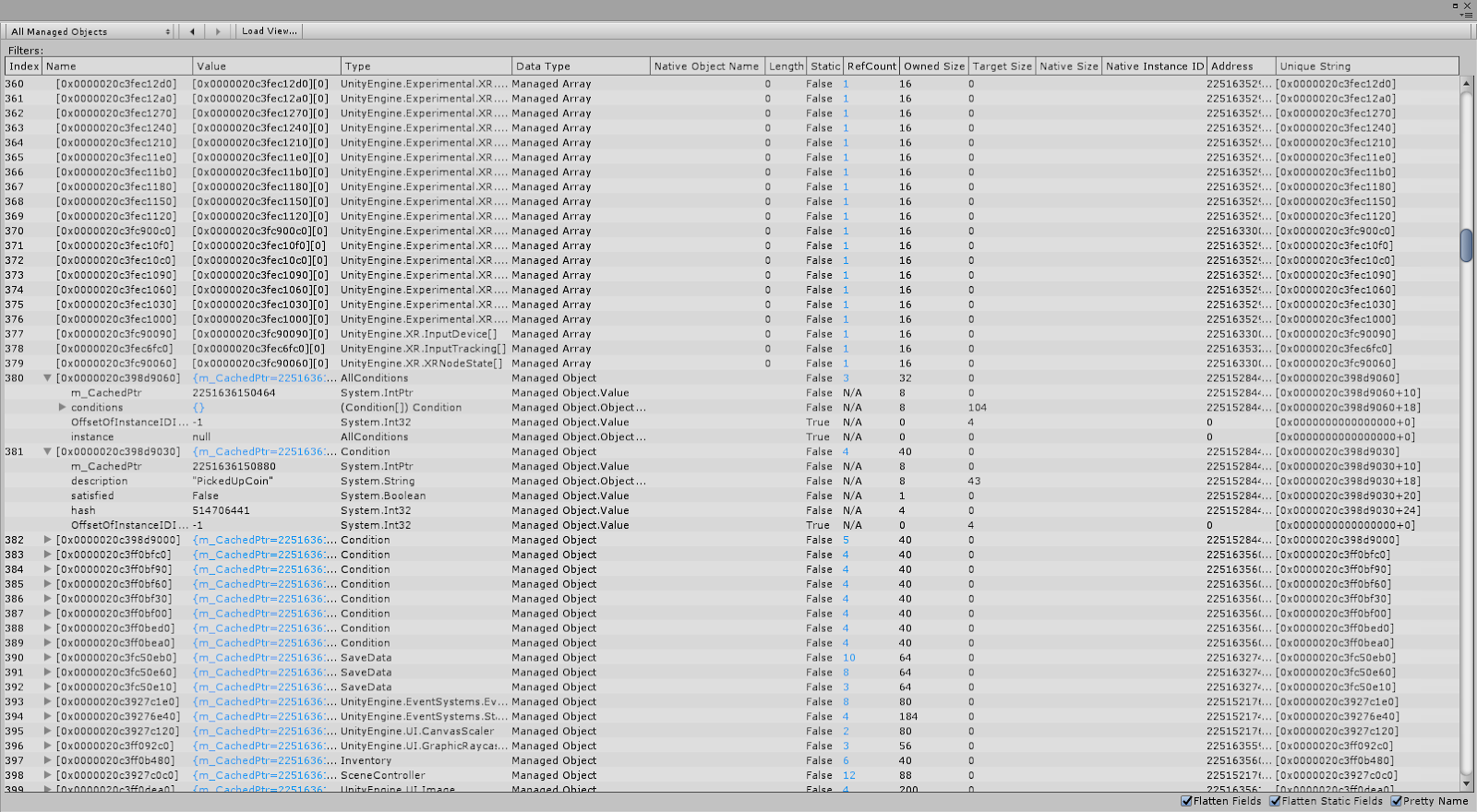Screen dimensions: 1477x812
Task: Expand row 398 SceneController object
Action: [47, 775]
